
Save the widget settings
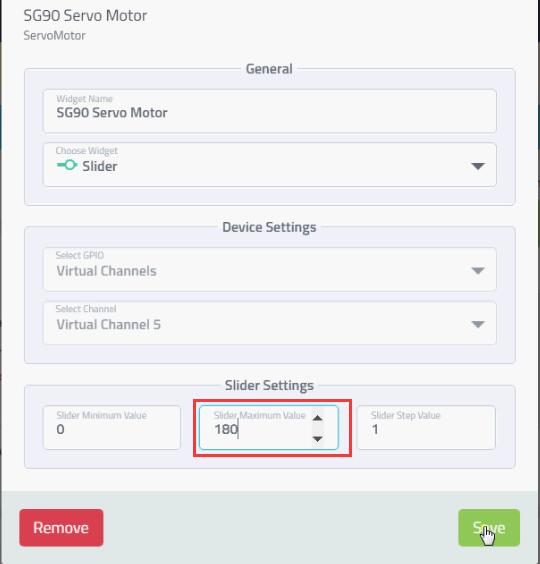point(489,528)
